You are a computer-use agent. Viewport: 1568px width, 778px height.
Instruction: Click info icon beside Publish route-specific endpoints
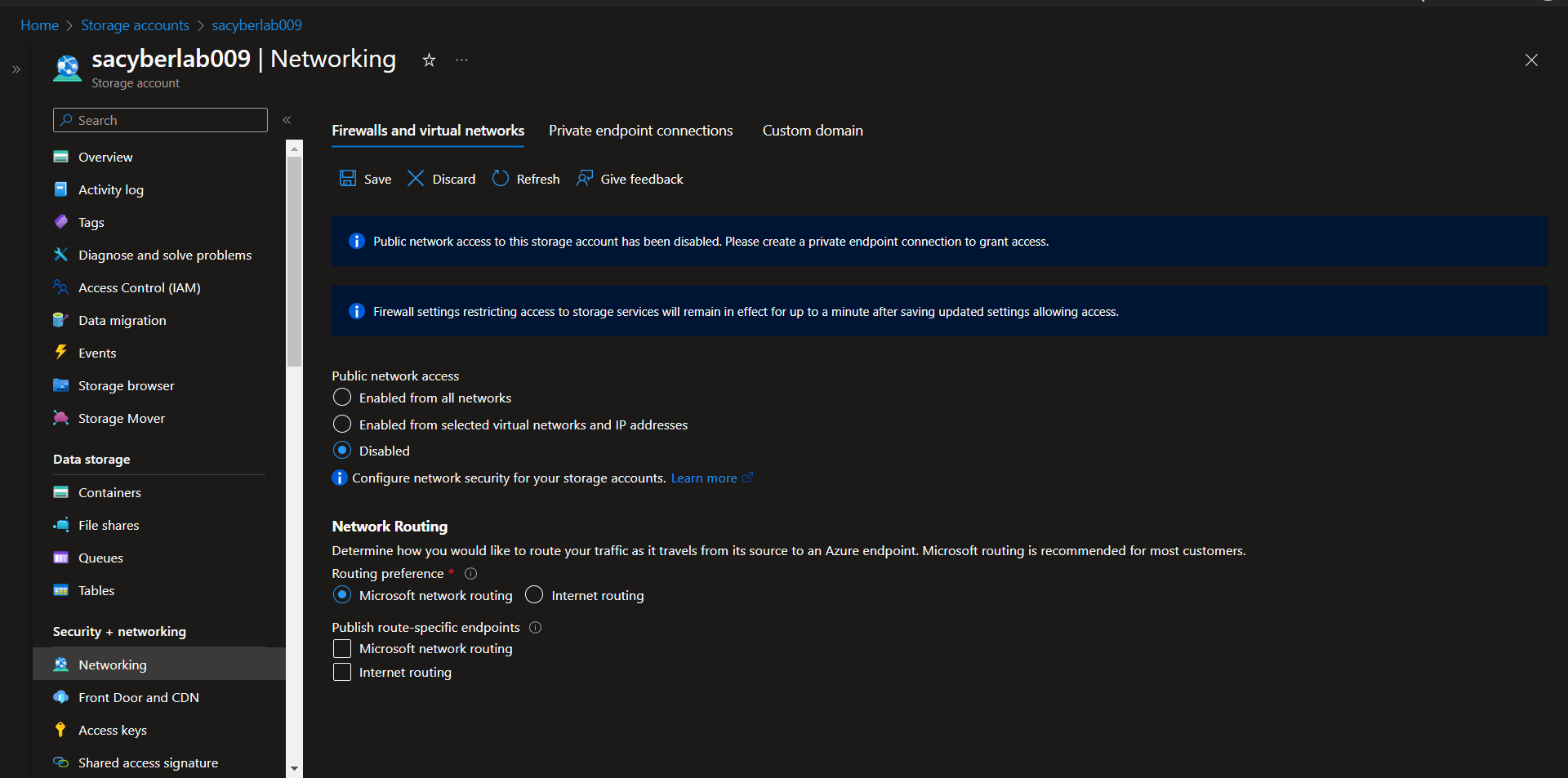tap(536, 628)
